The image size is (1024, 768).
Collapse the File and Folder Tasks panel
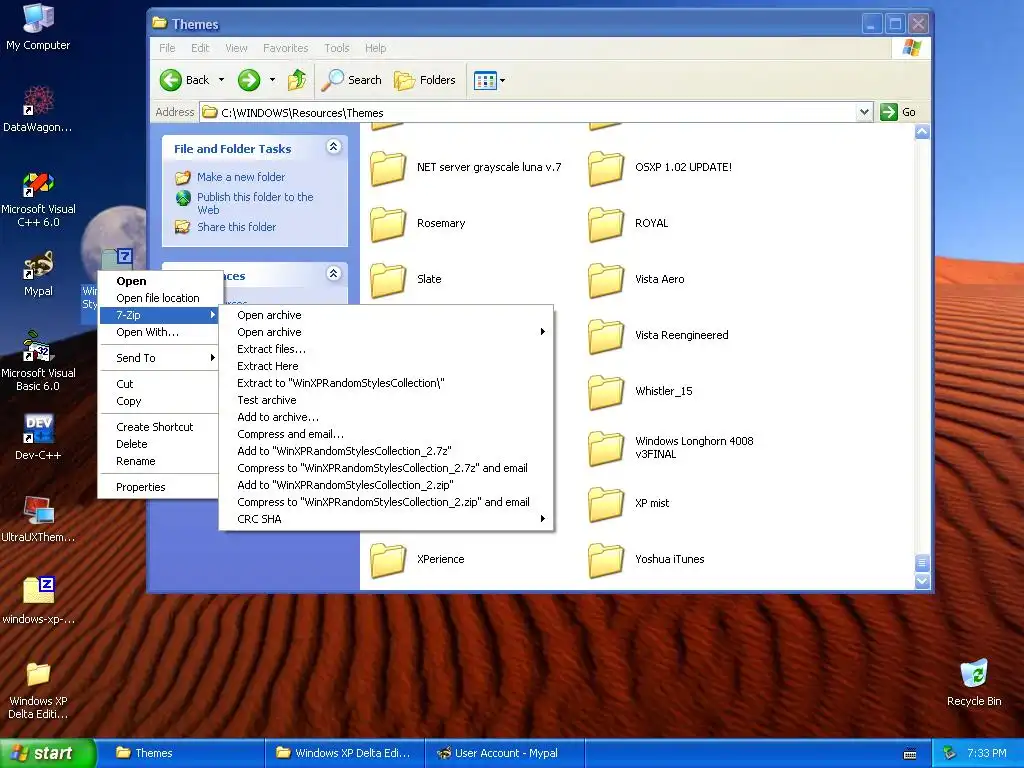coord(334,146)
